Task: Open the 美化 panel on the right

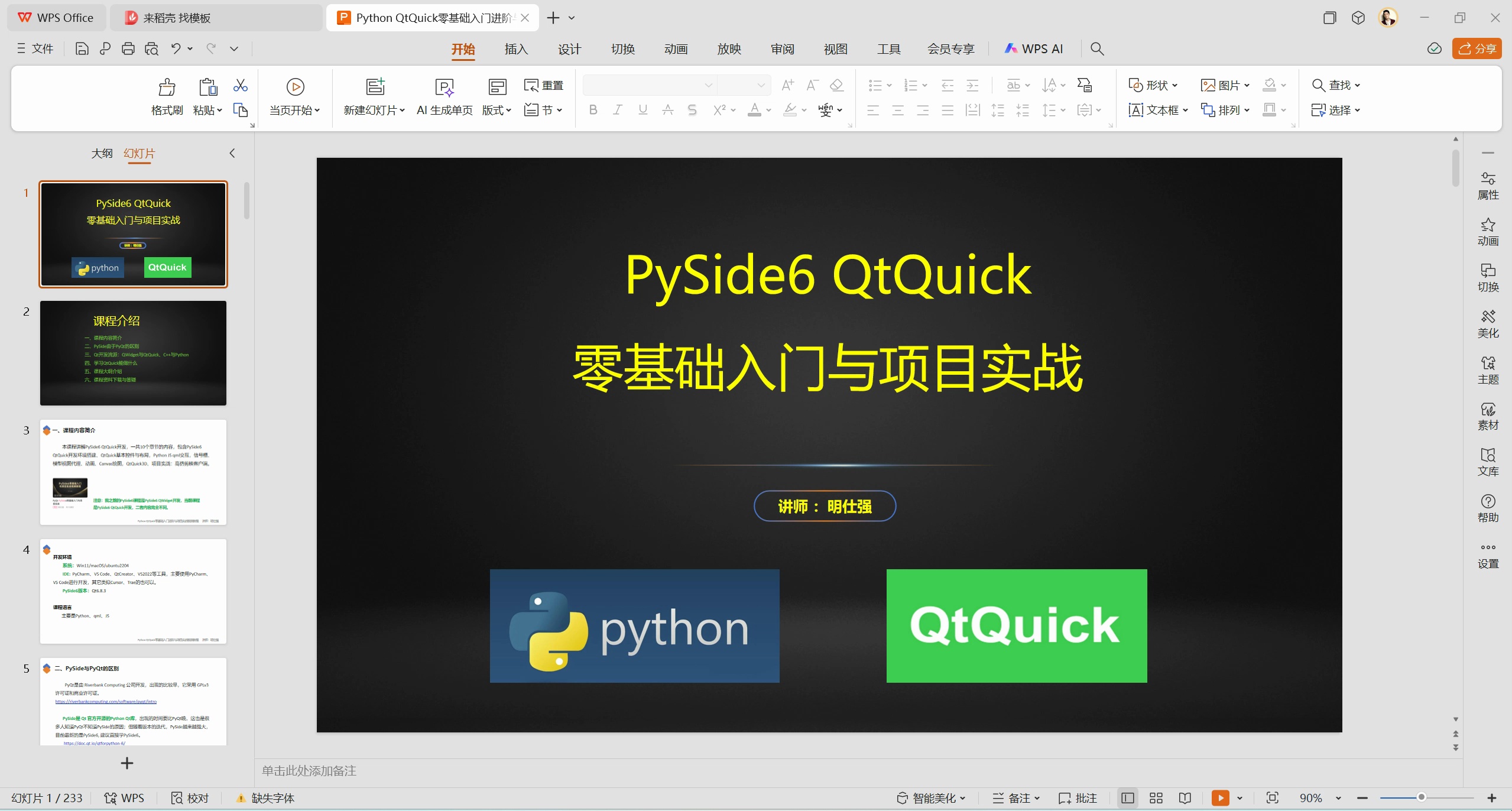Action: click(1488, 323)
